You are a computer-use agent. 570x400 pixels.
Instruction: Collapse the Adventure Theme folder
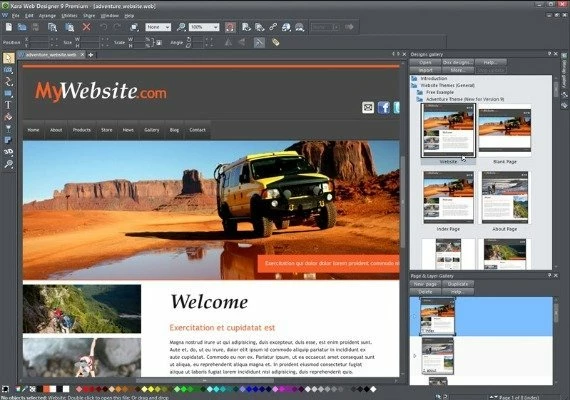coord(420,99)
